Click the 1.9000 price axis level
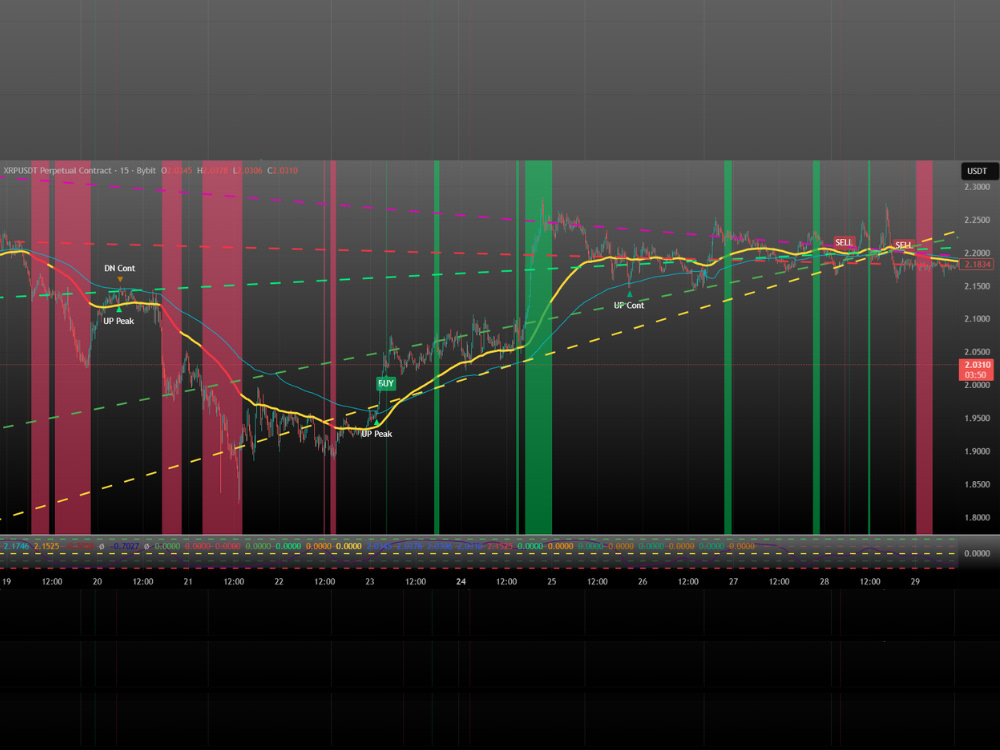The image size is (1000, 750). 977,452
